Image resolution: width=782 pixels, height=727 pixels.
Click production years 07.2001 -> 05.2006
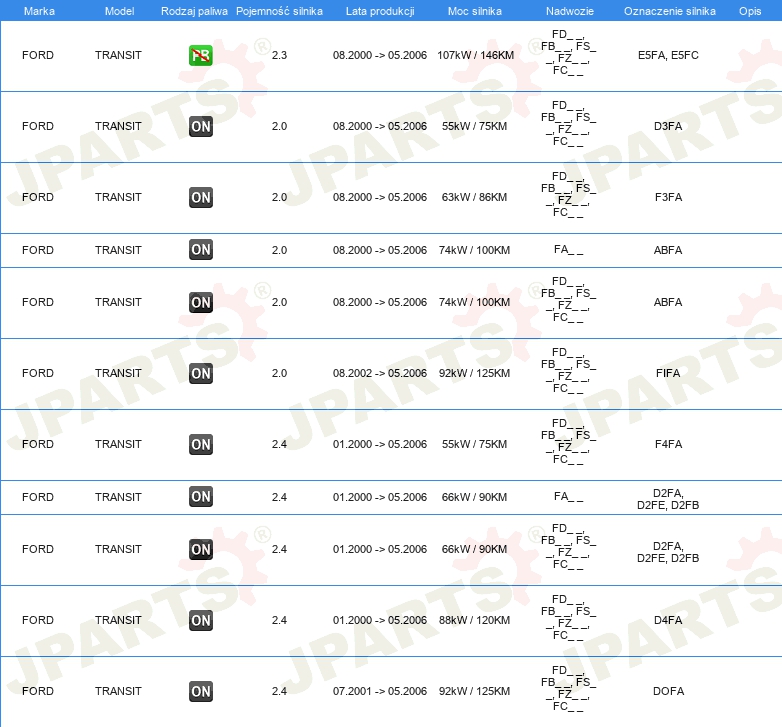(x=380, y=692)
